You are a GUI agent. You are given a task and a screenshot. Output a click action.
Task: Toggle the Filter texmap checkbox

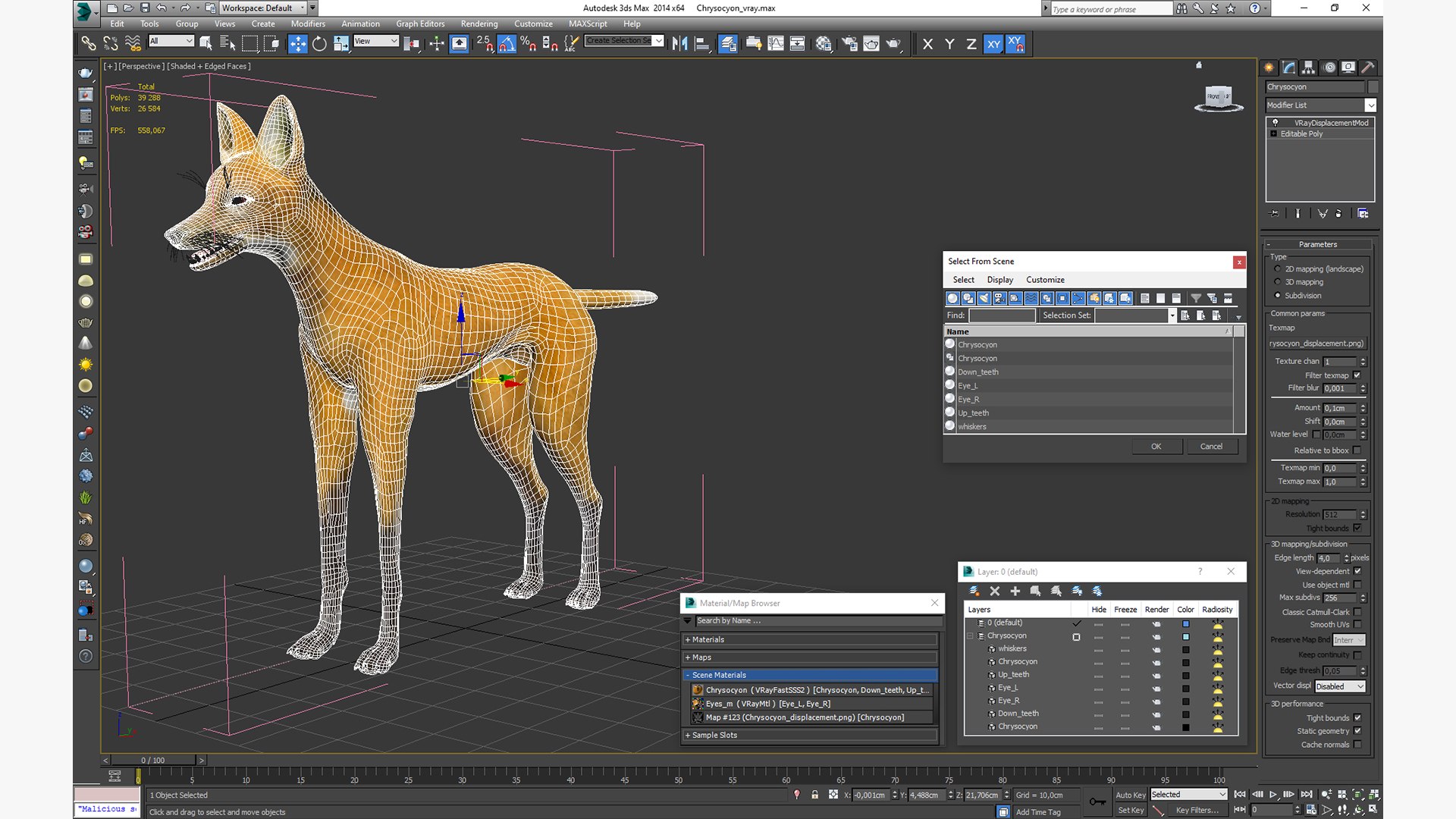1357,375
